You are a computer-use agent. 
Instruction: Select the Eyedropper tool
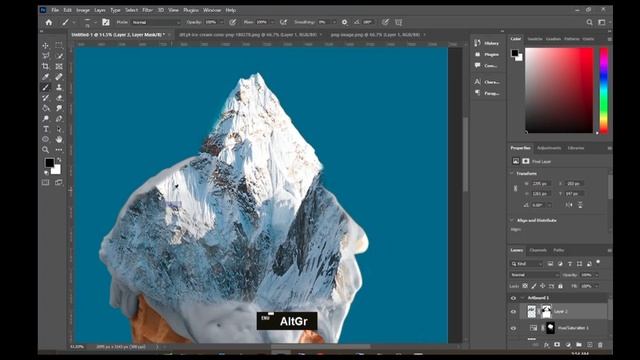point(45,77)
